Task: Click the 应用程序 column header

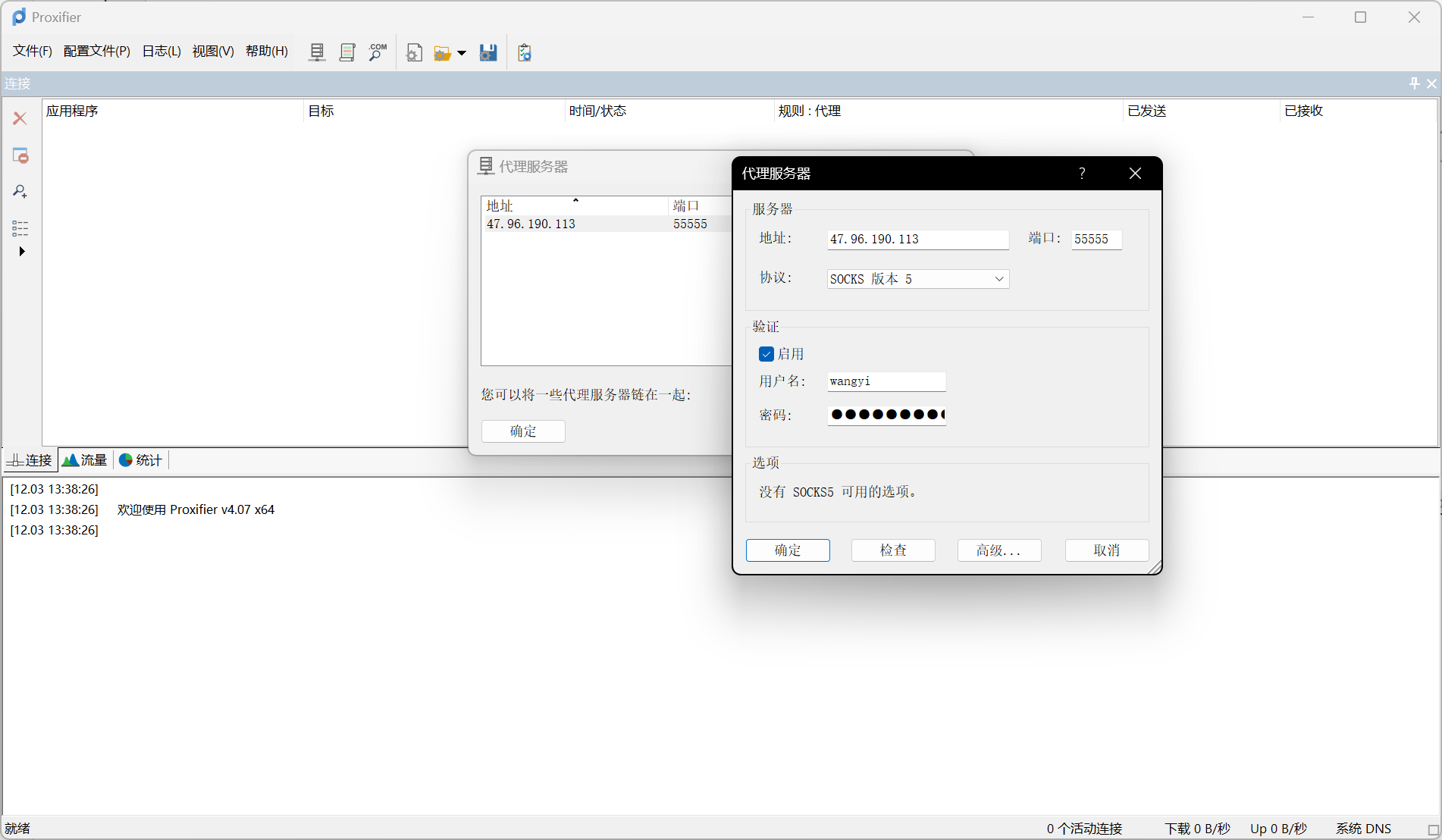Action: pos(173,111)
